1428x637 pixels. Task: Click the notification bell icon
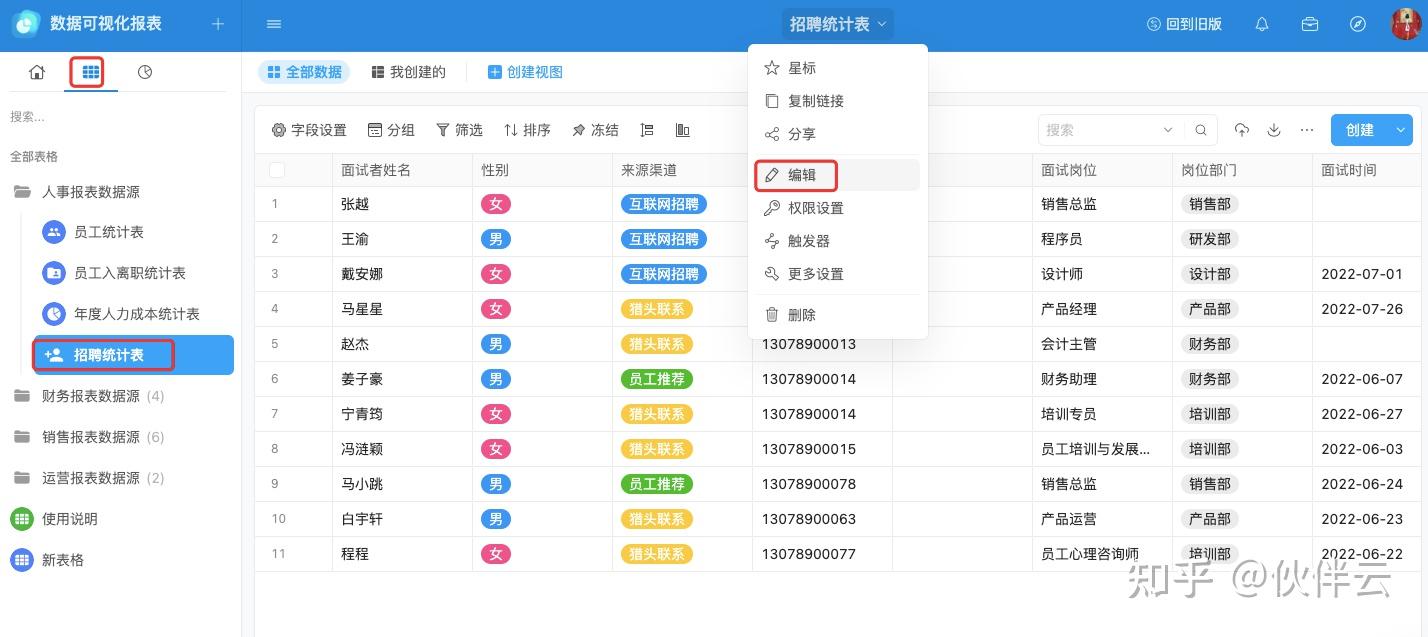pos(1262,24)
